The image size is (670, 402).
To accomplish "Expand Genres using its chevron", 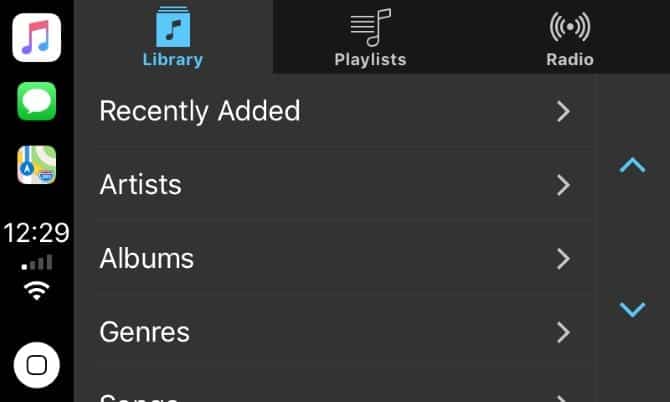I will point(563,332).
